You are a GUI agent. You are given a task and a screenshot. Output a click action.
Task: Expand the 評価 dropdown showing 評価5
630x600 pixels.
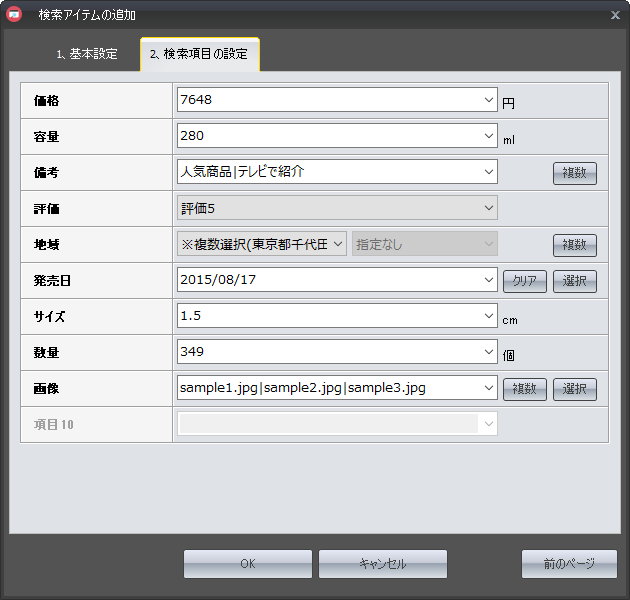pyautogui.click(x=488, y=208)
